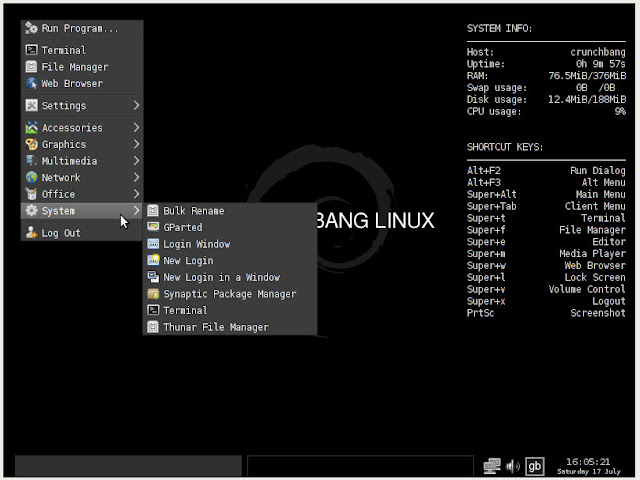Click the Office icon
Image resolution: width=640 pixels, height=480 pixels.
pos(31,194)
